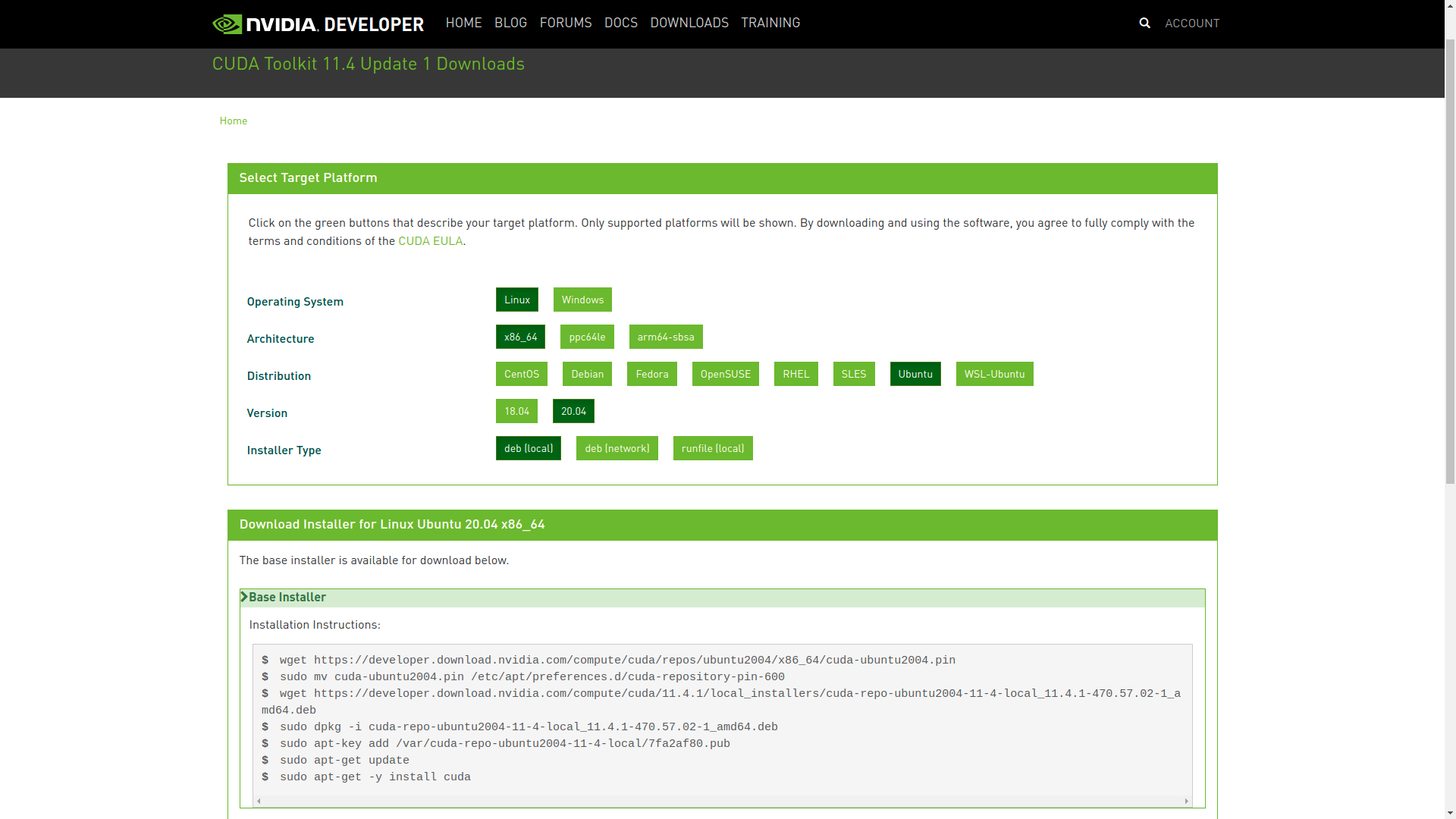Screen dimensions: 1456x819
Task: Open the search magnifier icon
Action: tap(1144, 23)
